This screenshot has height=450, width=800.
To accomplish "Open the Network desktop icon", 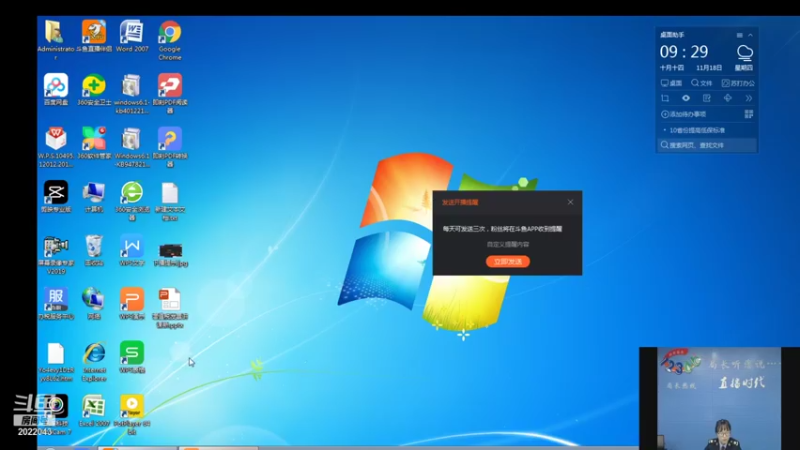I will click(94, 303).
